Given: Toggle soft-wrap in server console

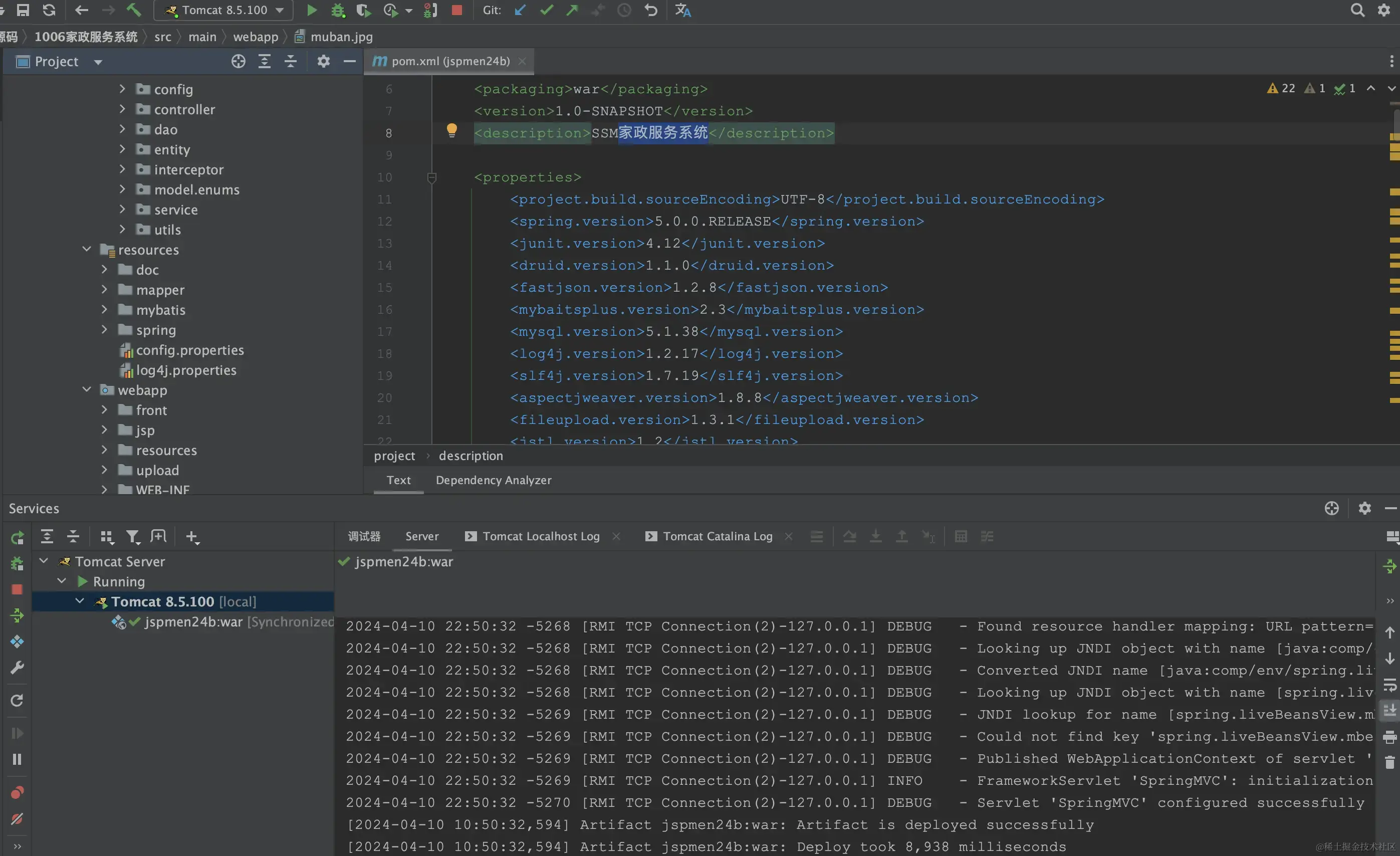Looking at the screenshot, I should coord(1390,685).
